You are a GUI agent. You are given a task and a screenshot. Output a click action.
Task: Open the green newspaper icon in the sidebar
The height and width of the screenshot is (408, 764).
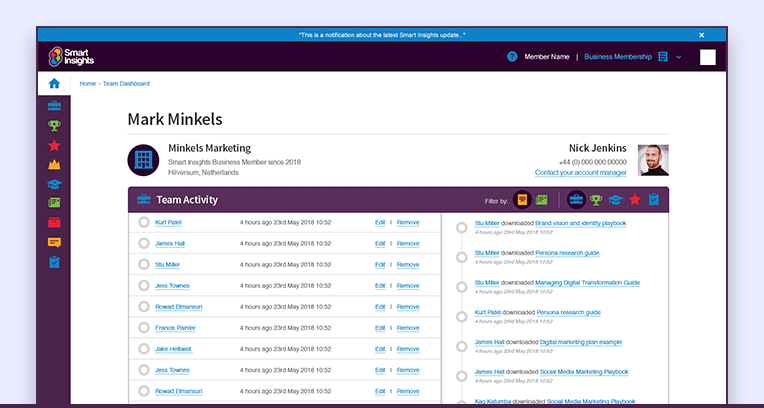[x=54, y=203]
